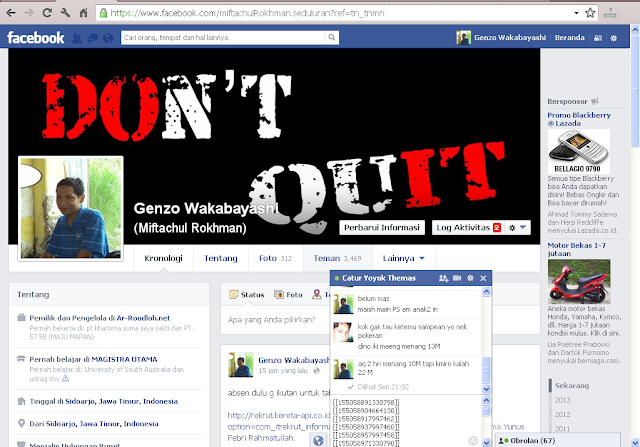Viewport: 640px width, 447px height.
Task: Start video call icon in chat header
Action: (x=457, y=278)
